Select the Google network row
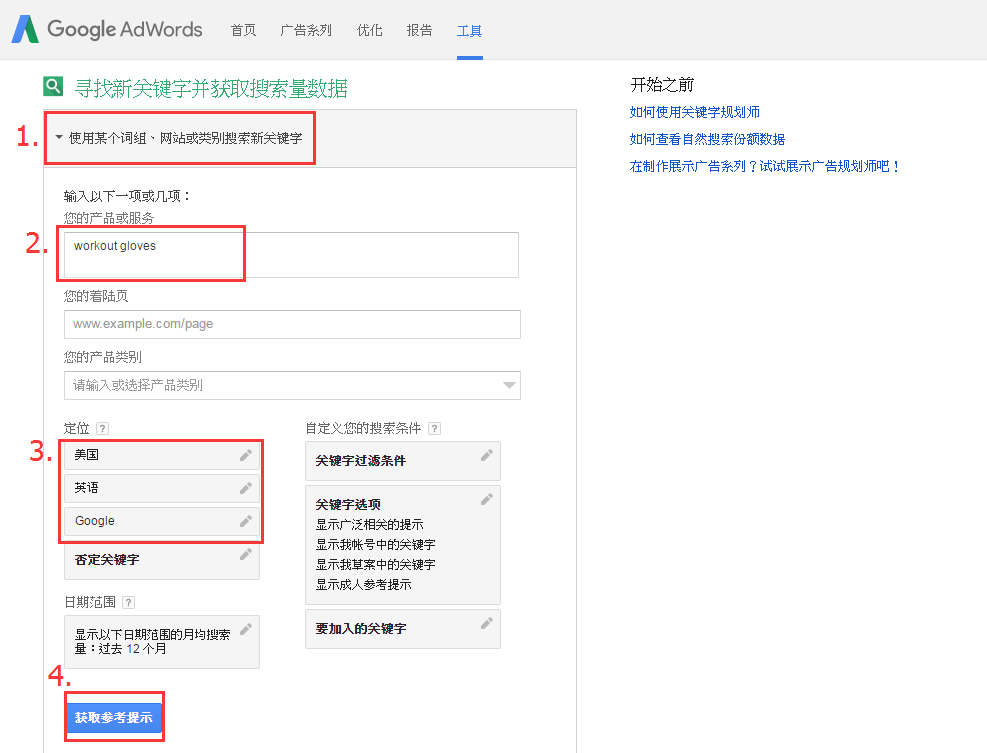This screenshot has height=753, width=987. pos(162,521)
